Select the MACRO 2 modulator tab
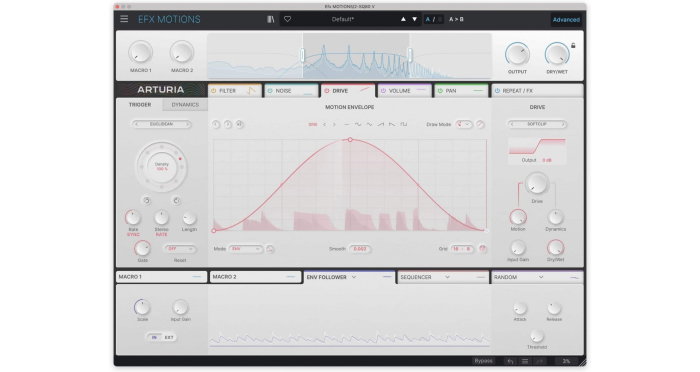 (x=255, y=277)
